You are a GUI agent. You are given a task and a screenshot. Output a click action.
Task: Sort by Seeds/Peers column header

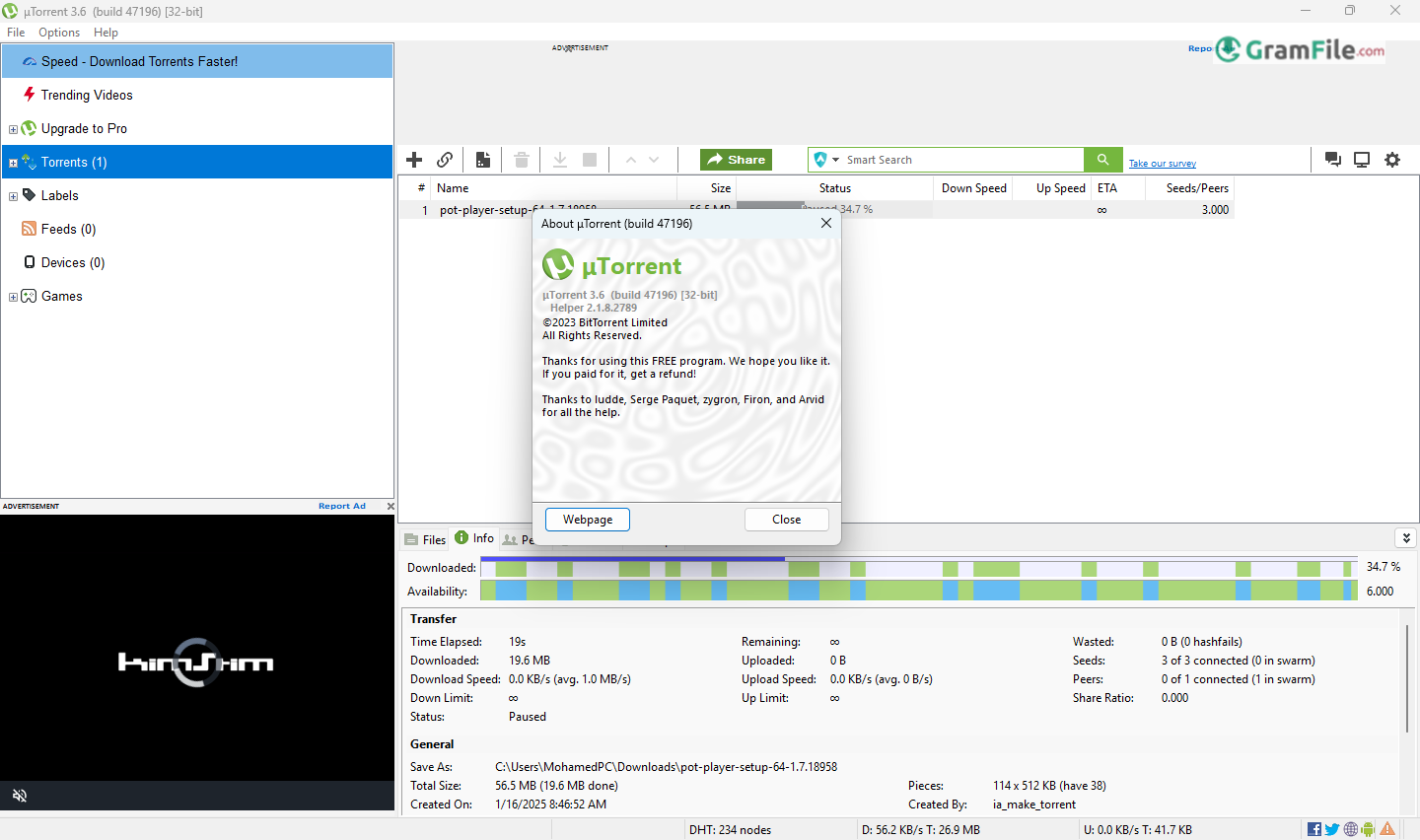[1190, 187]
